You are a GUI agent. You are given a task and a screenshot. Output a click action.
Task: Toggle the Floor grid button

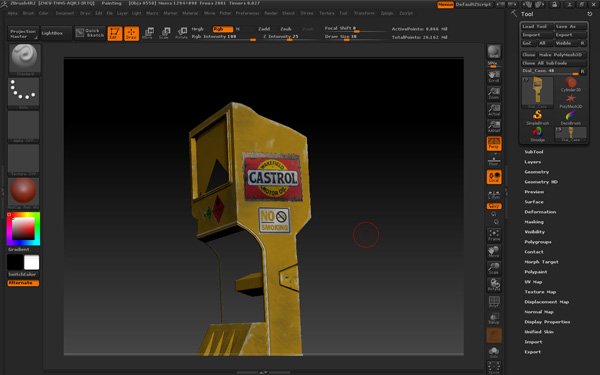click(494, 161)
